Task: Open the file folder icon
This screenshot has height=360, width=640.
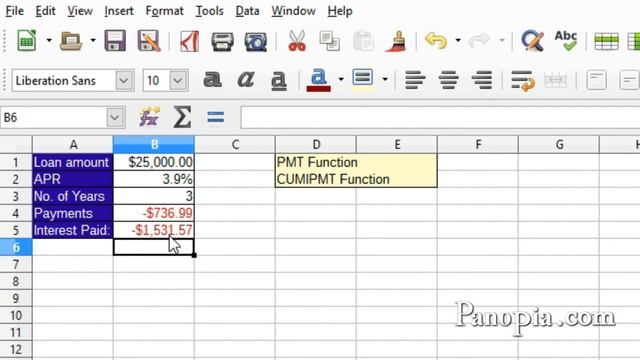Action: click(x=71, y=41)
